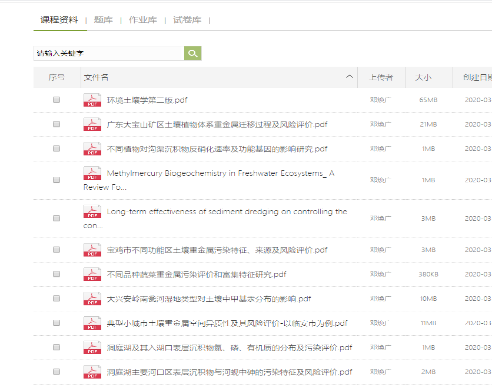The width and height of the screenshot is (492, 385).
Task: Click the 序号 column header
Action: [x=56, y=78]
